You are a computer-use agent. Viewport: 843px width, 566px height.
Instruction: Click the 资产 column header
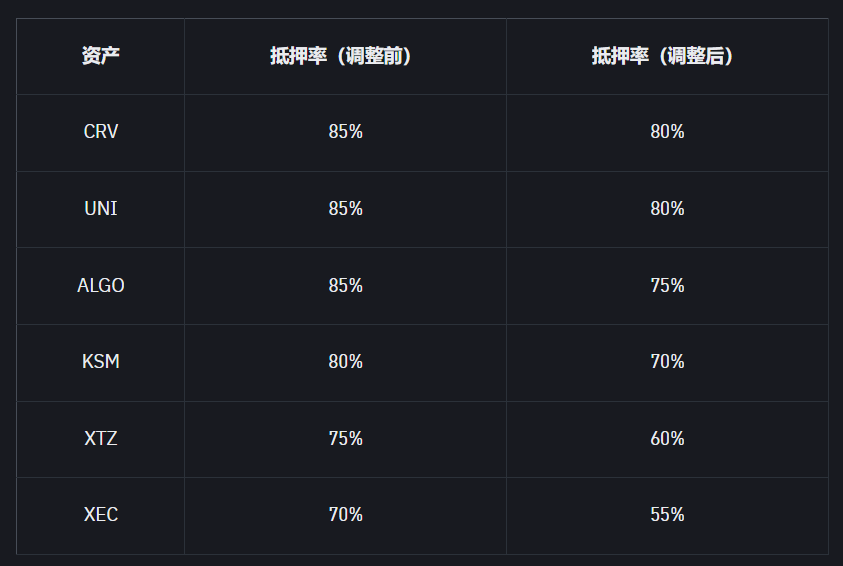(101, 56)
